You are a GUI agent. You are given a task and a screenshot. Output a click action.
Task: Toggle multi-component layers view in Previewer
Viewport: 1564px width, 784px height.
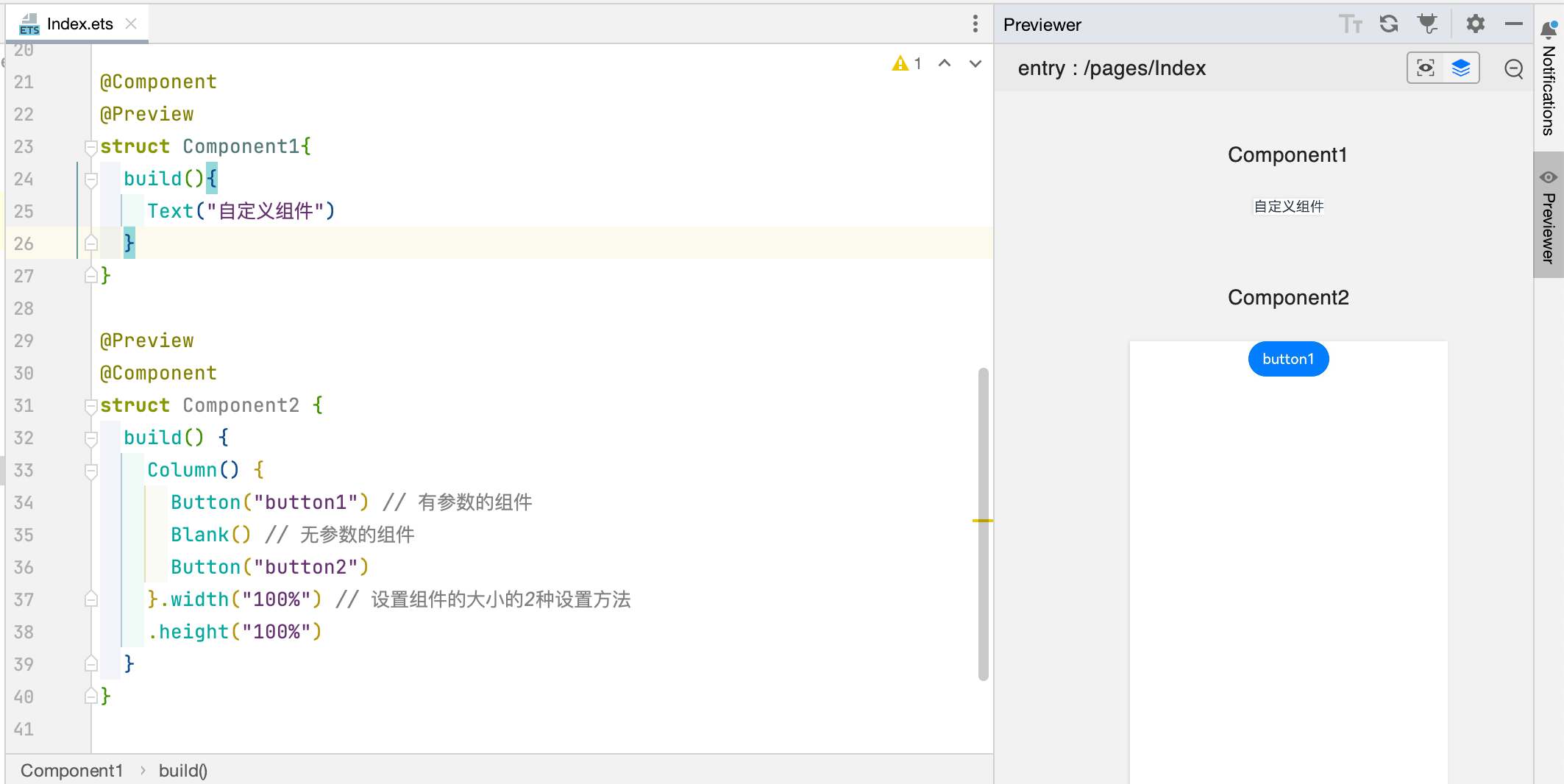click(x=1461, y=68)
